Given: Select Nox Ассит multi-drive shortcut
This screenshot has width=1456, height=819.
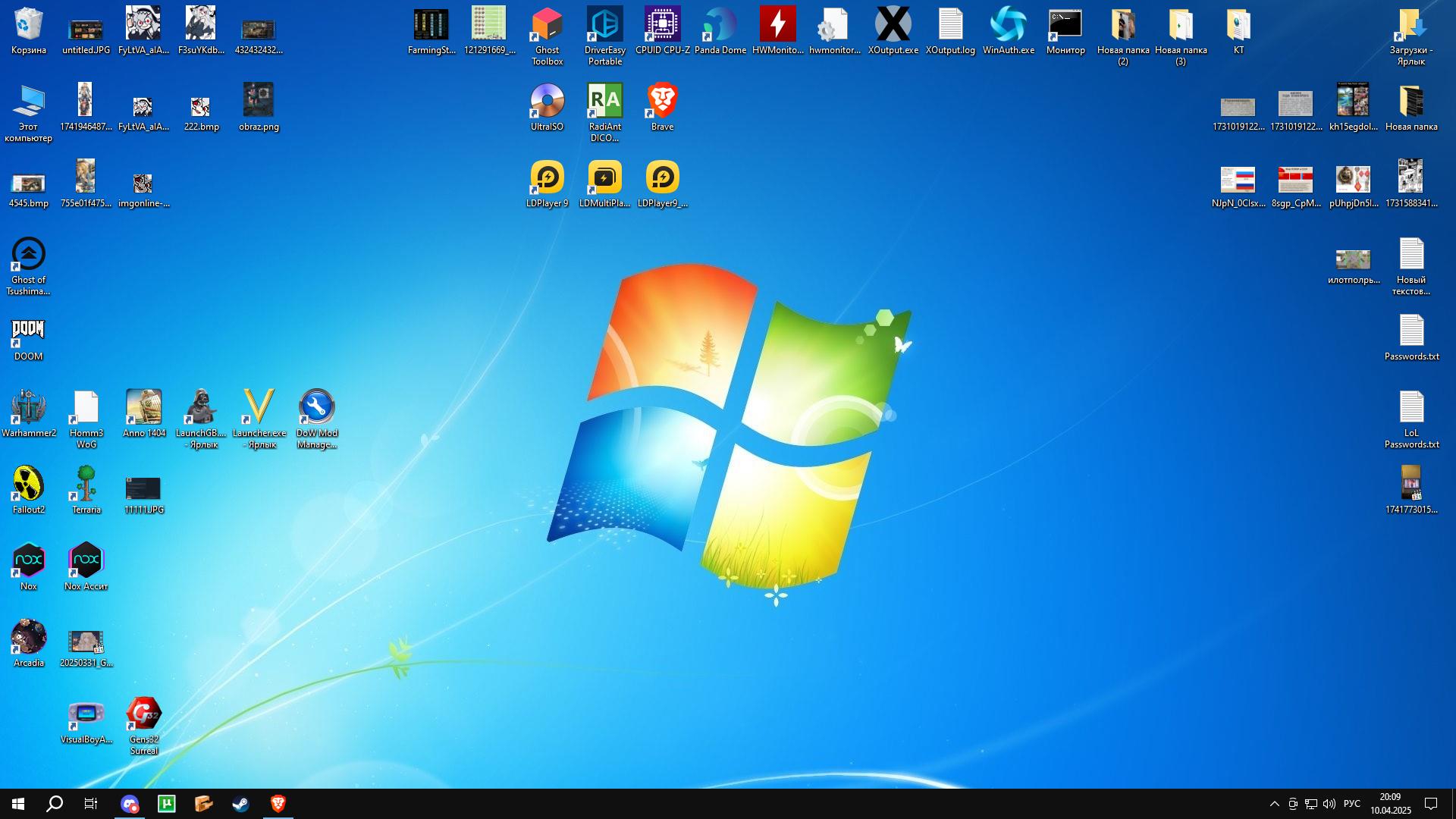Looking at the screenshot, I should (x=86, y=567).
